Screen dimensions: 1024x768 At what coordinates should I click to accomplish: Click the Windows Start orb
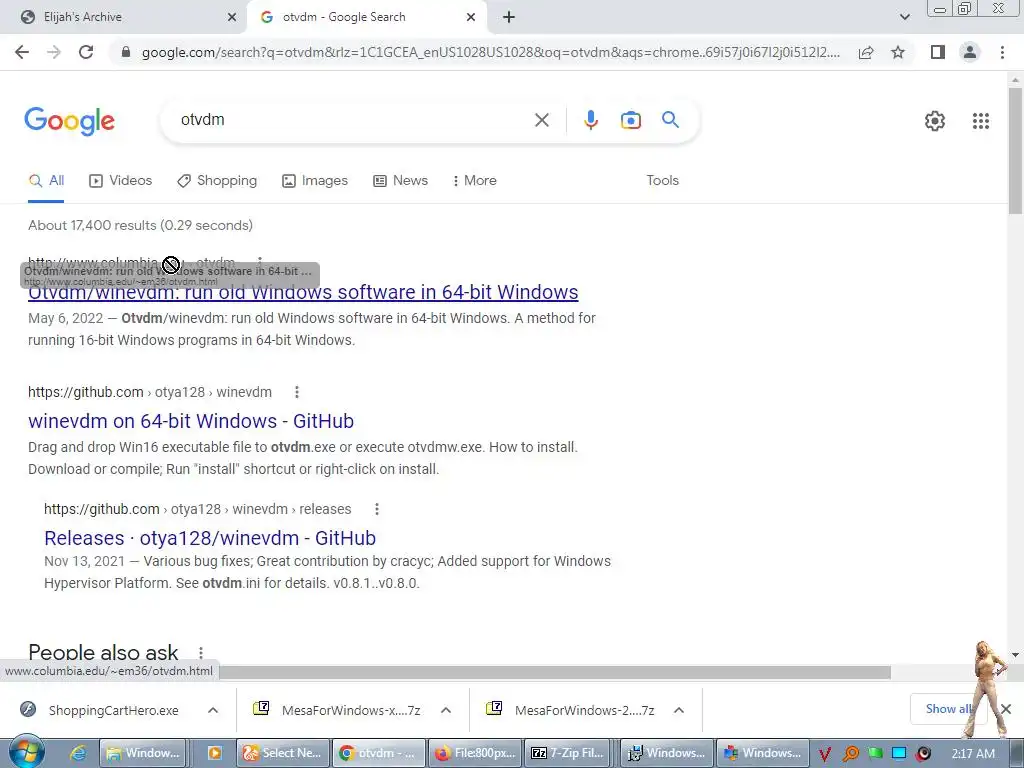(27, 753)
